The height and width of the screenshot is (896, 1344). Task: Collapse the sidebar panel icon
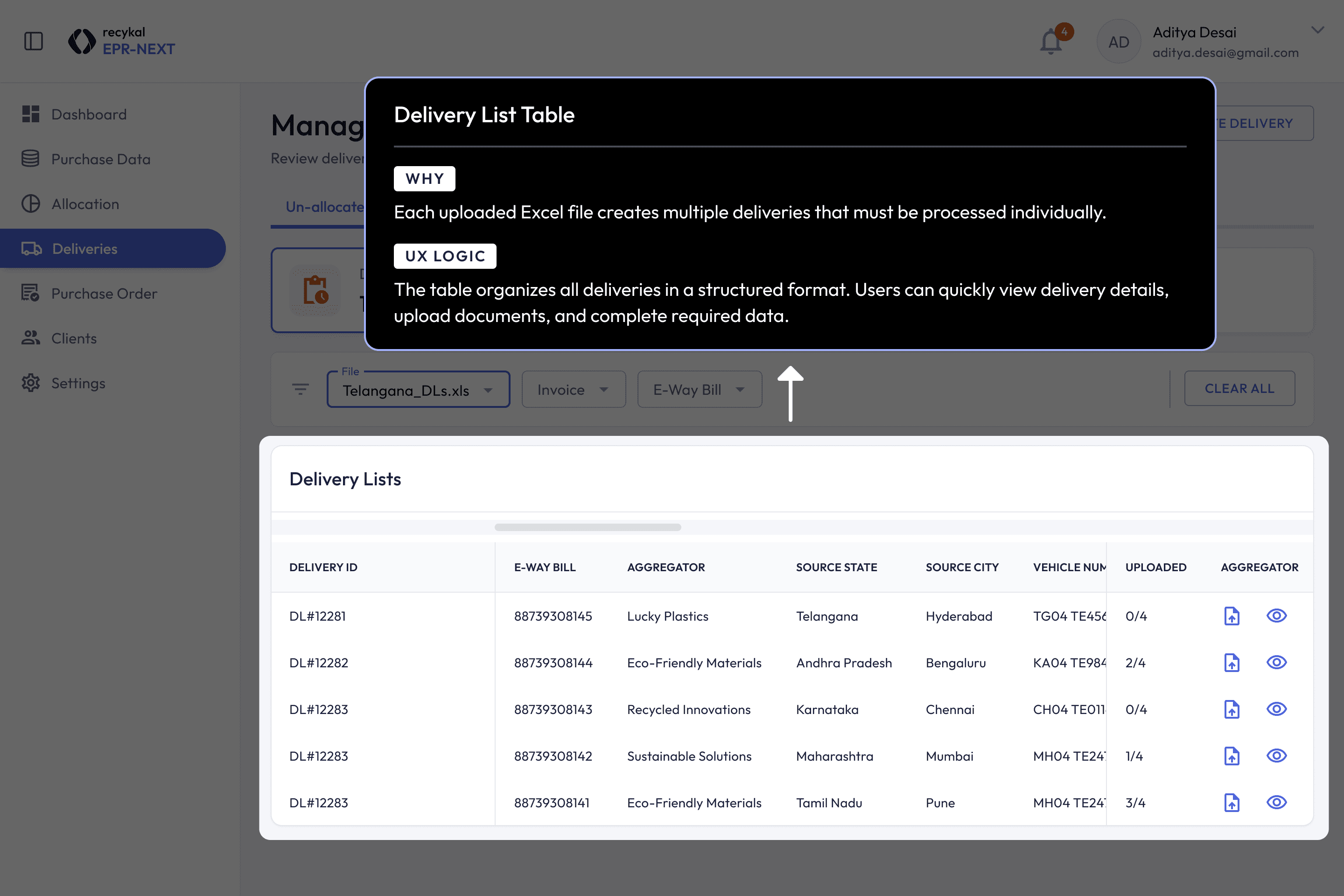click(x=34, y=41)
